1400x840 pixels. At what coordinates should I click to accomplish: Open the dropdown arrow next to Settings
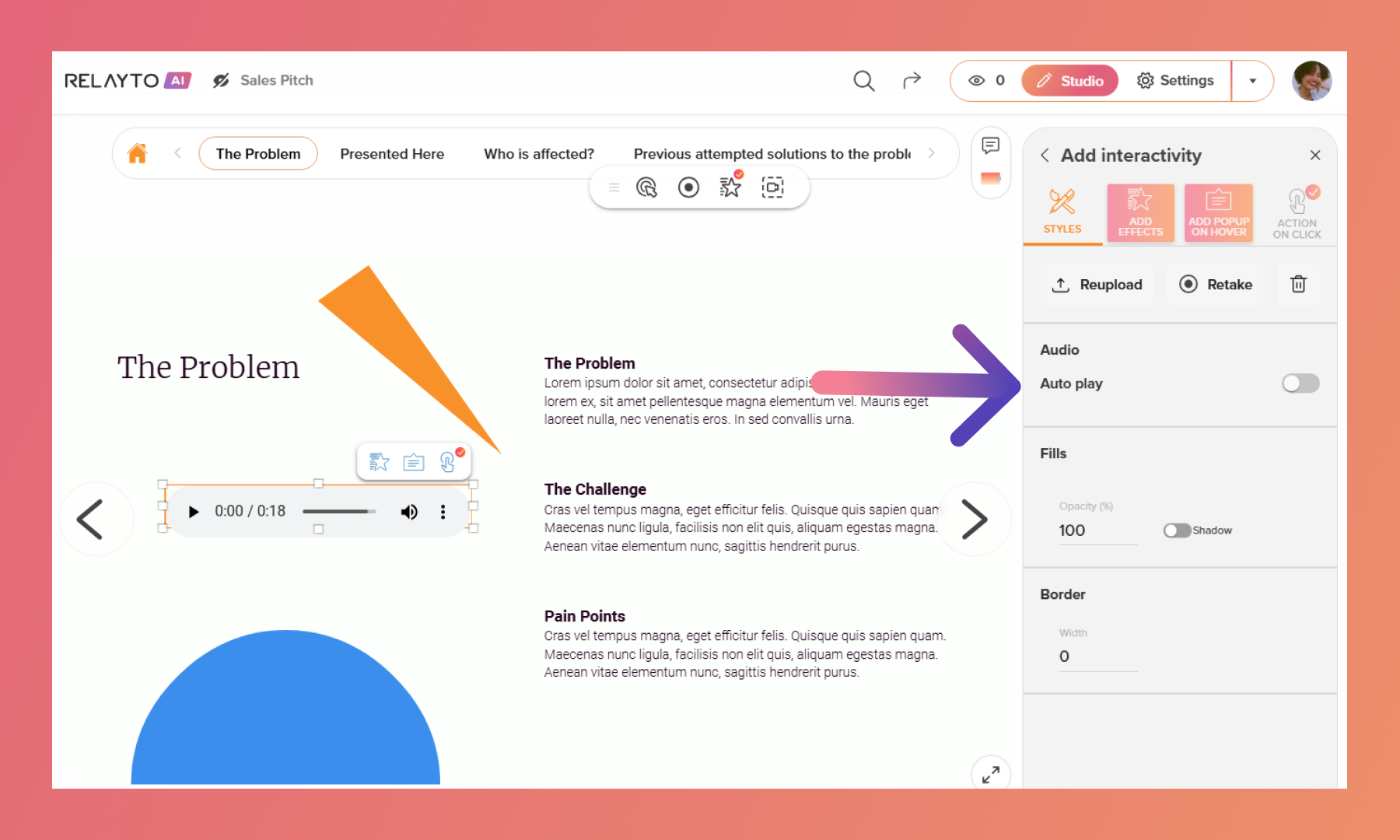coord(1252,81)
